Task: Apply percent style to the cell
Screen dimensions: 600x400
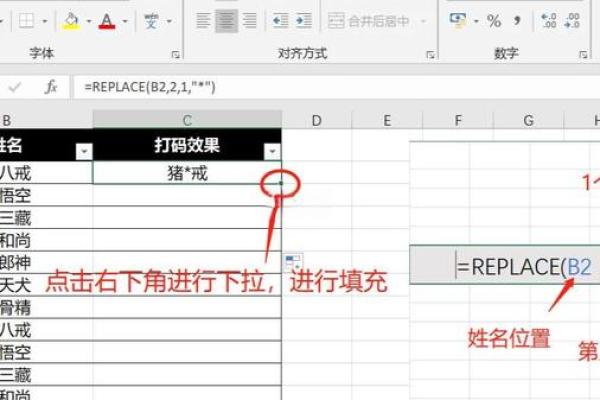Action: click(494, 21)
